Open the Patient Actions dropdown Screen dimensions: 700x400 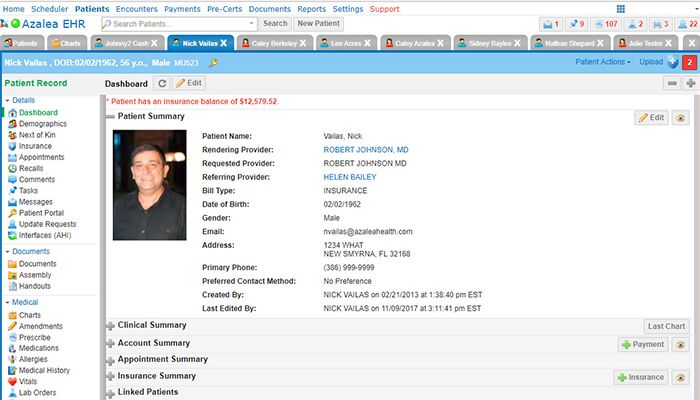point(603,62)
